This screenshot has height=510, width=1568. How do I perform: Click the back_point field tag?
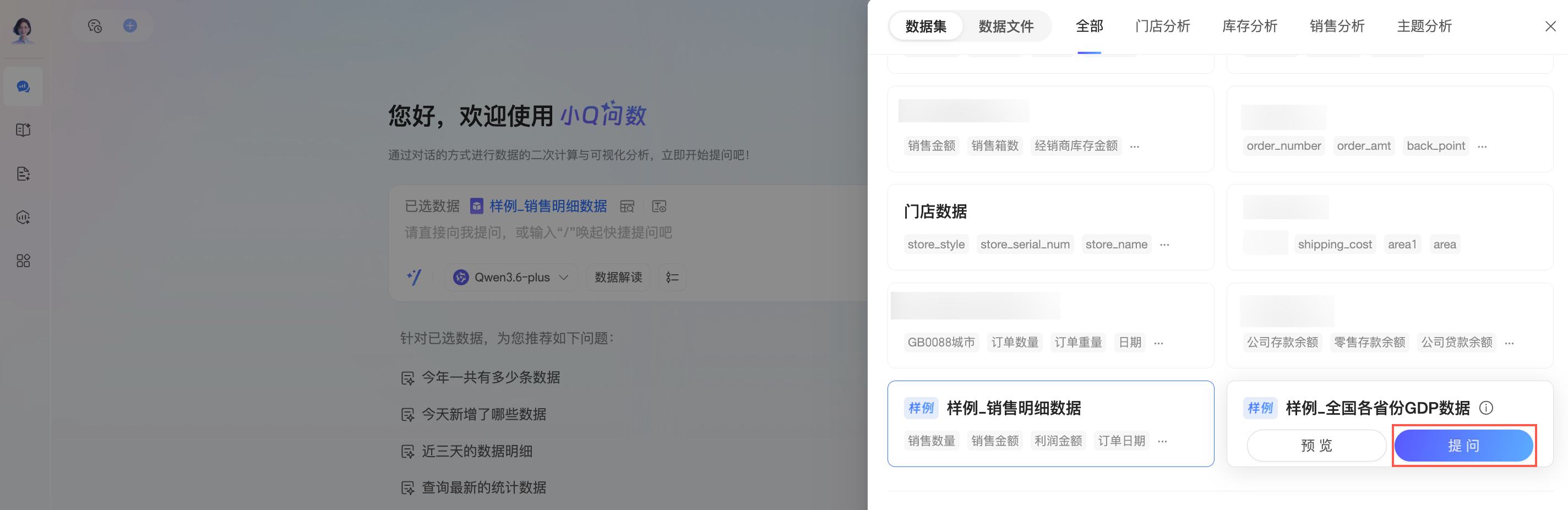click(x=1435, y=146)
